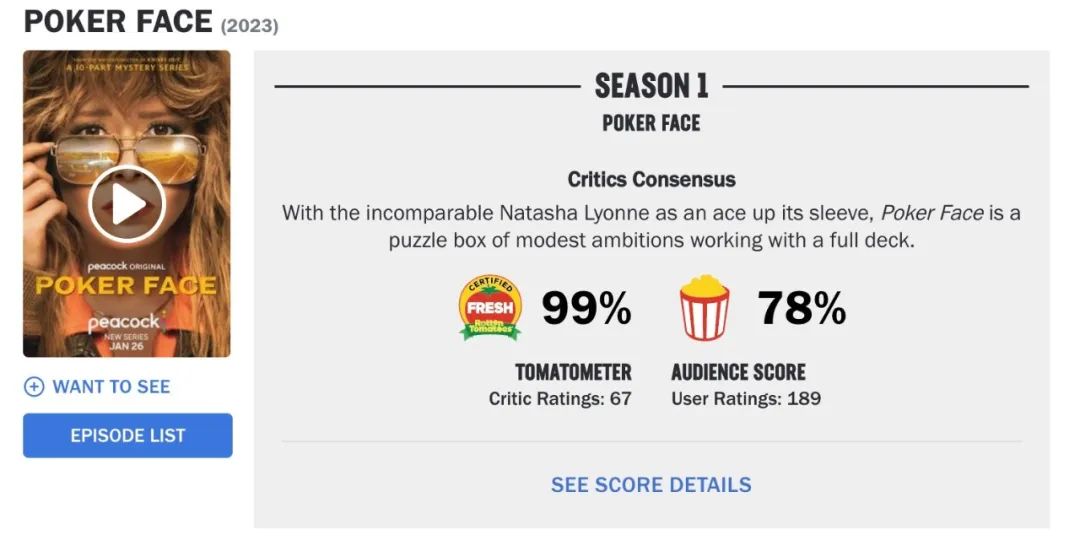
Task: Select the 99% Tomatometer score
Action: coord(586,309)
